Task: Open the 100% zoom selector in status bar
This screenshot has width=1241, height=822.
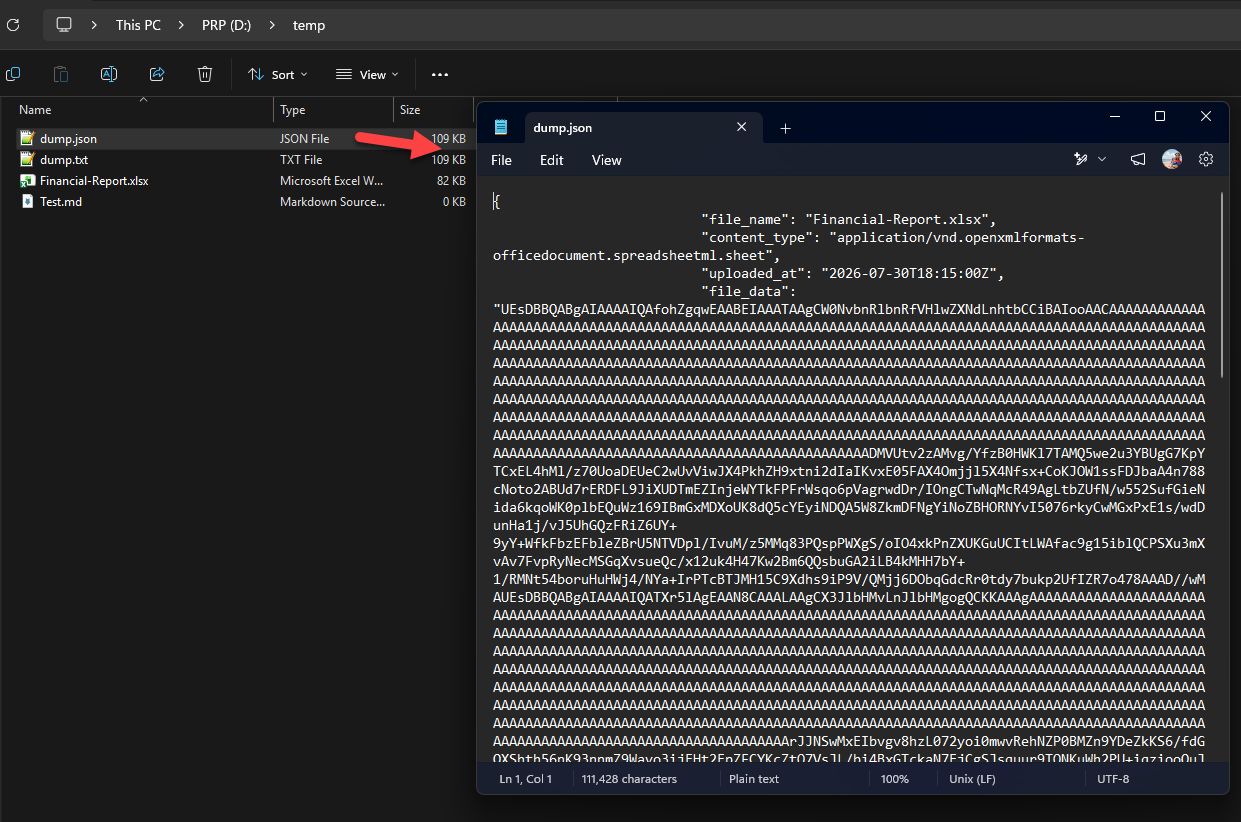Action: [895, 779]
